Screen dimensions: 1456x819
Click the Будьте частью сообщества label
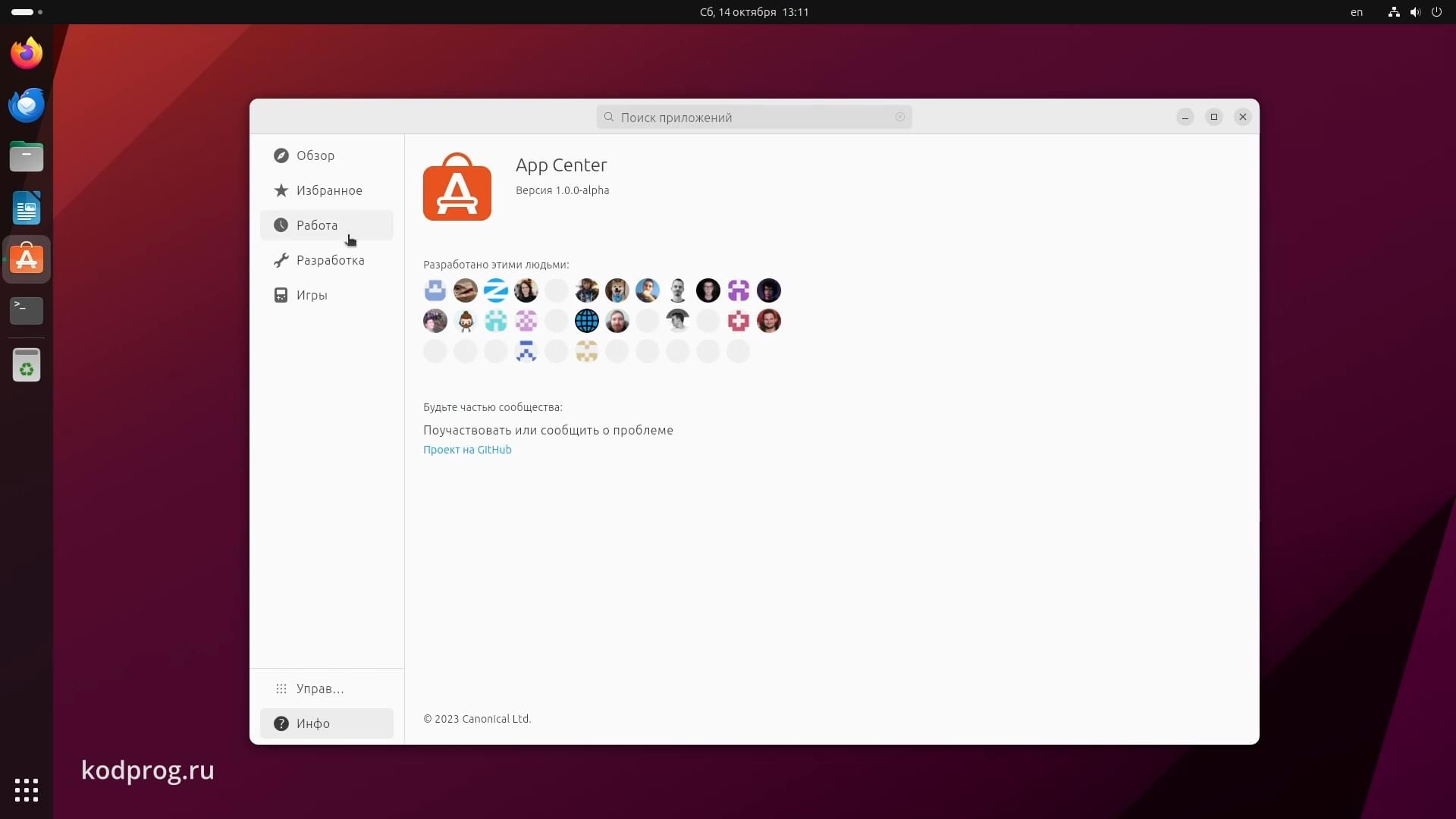(493, 407)
